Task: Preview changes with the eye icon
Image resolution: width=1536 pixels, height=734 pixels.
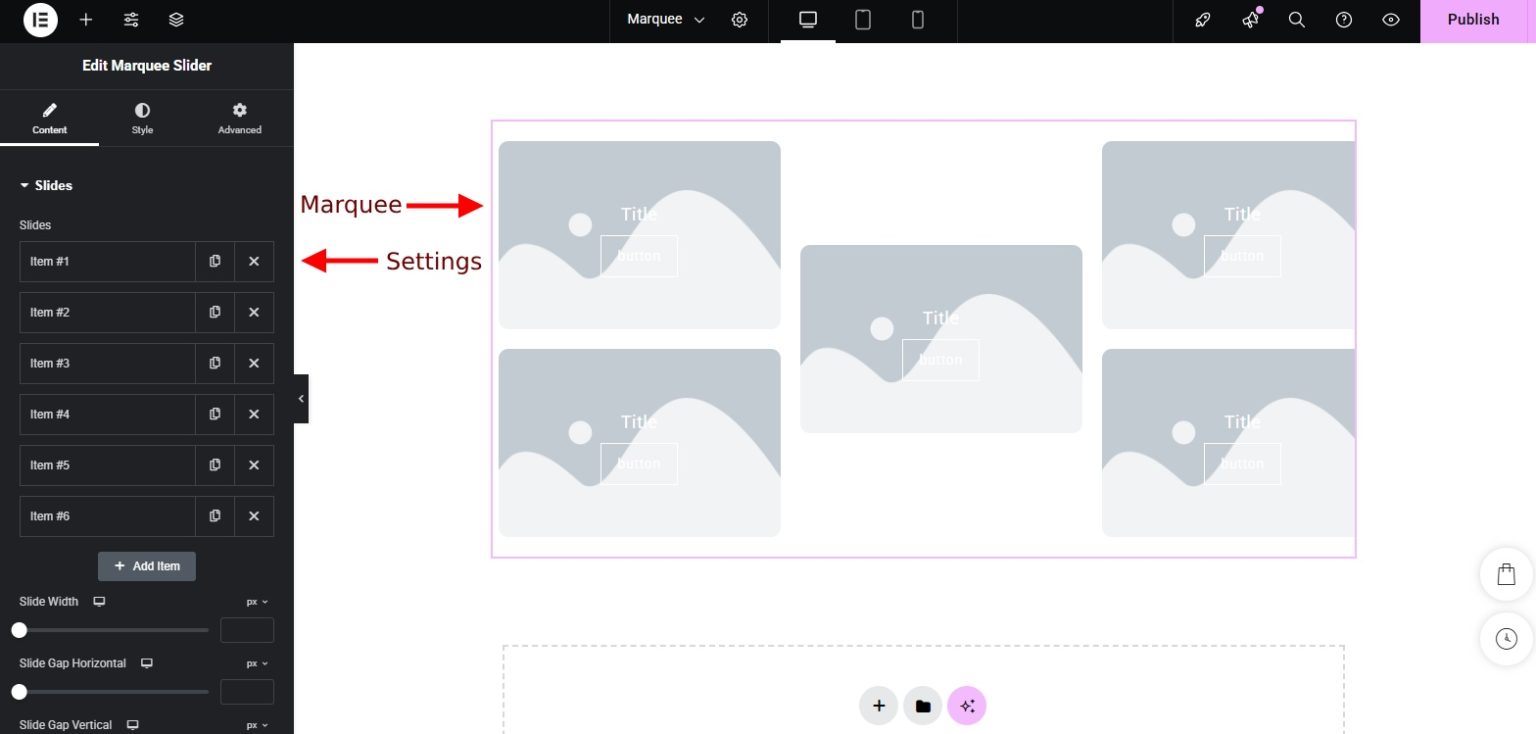Action: pyautogui.click(x=1391, y=20)
